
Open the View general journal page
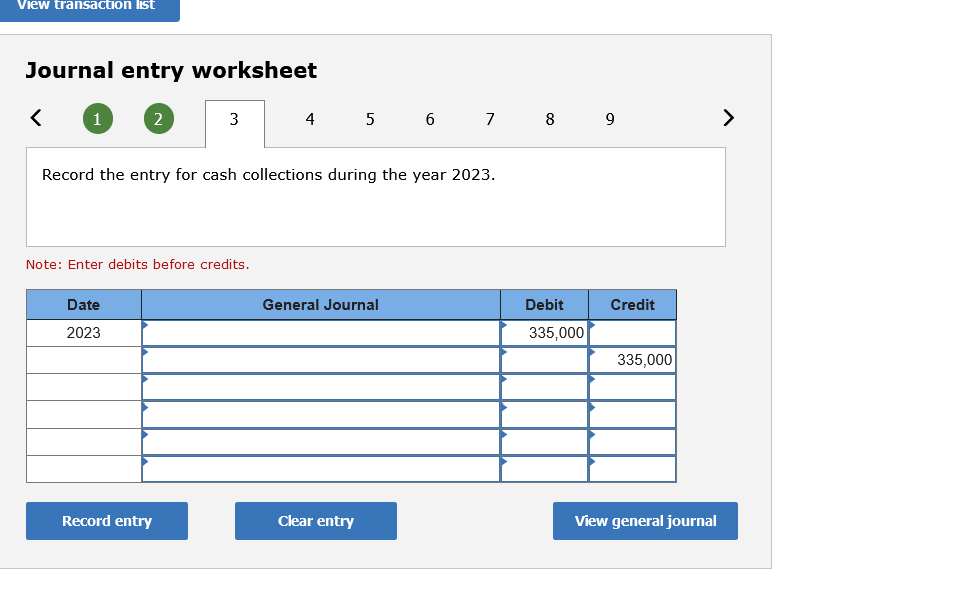[645, 520]
